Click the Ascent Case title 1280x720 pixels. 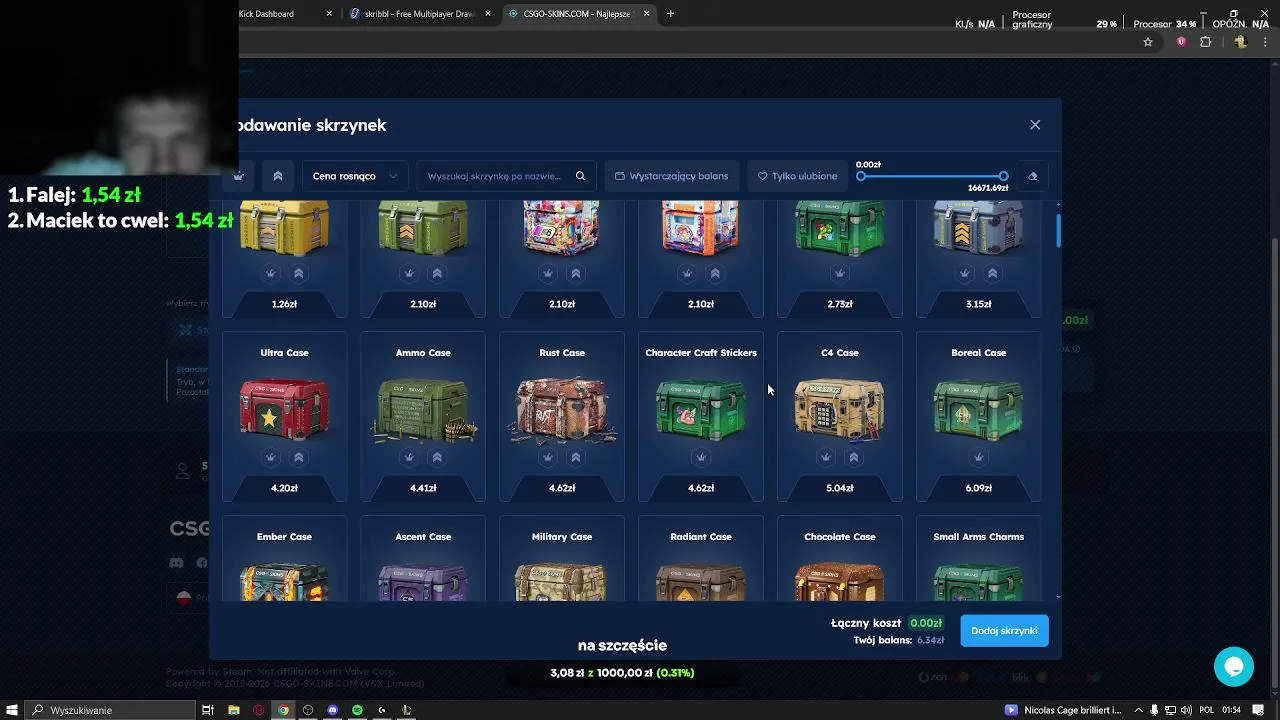423,537
